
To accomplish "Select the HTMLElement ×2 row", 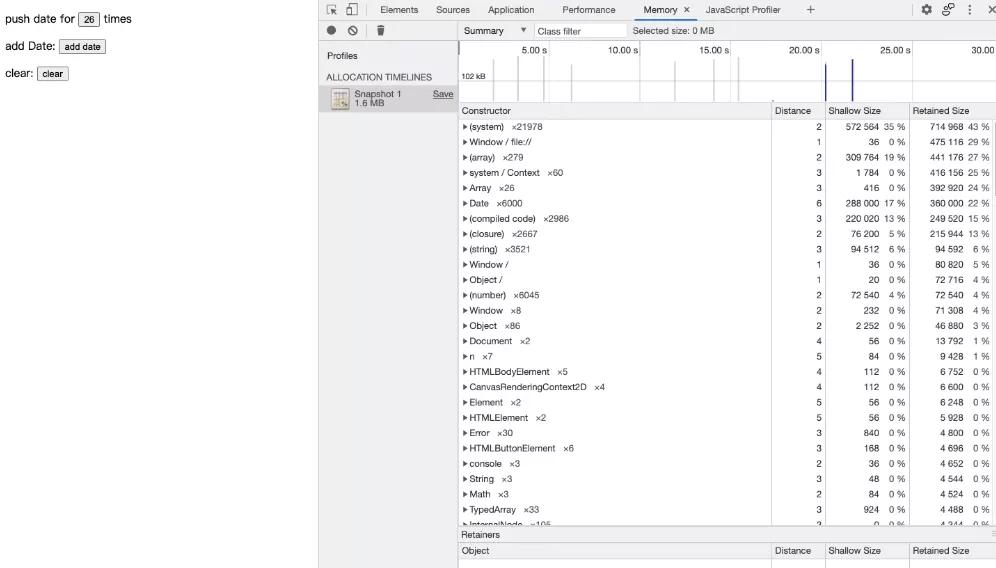I will 727,418.
